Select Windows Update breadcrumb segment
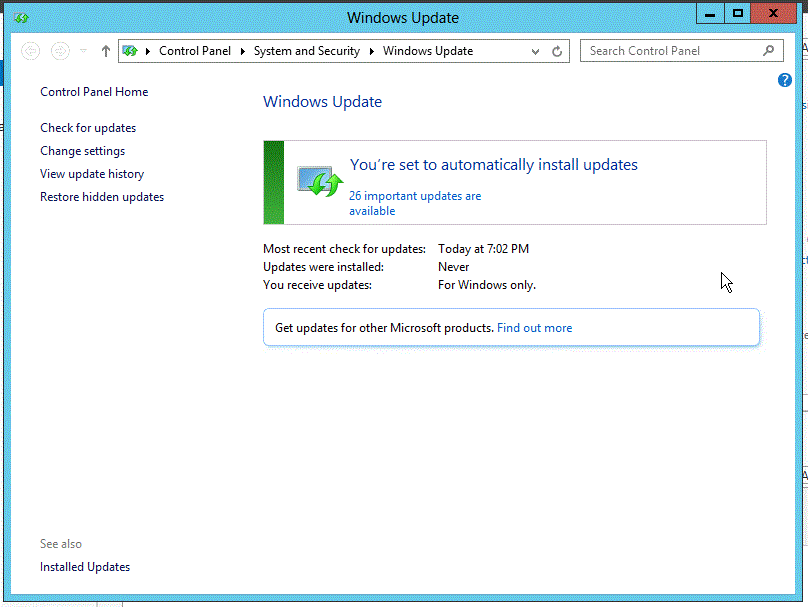808x607 pixels. tap(428, 51)
